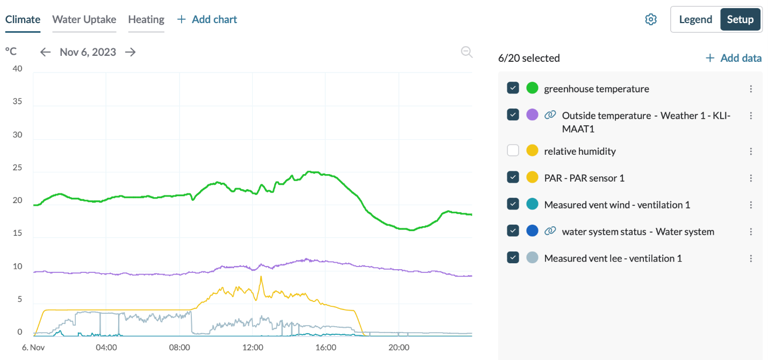Uncheck Measured vent lee checkbox
The width and height of the screenshot is (768, 360).
pos(513,258)
